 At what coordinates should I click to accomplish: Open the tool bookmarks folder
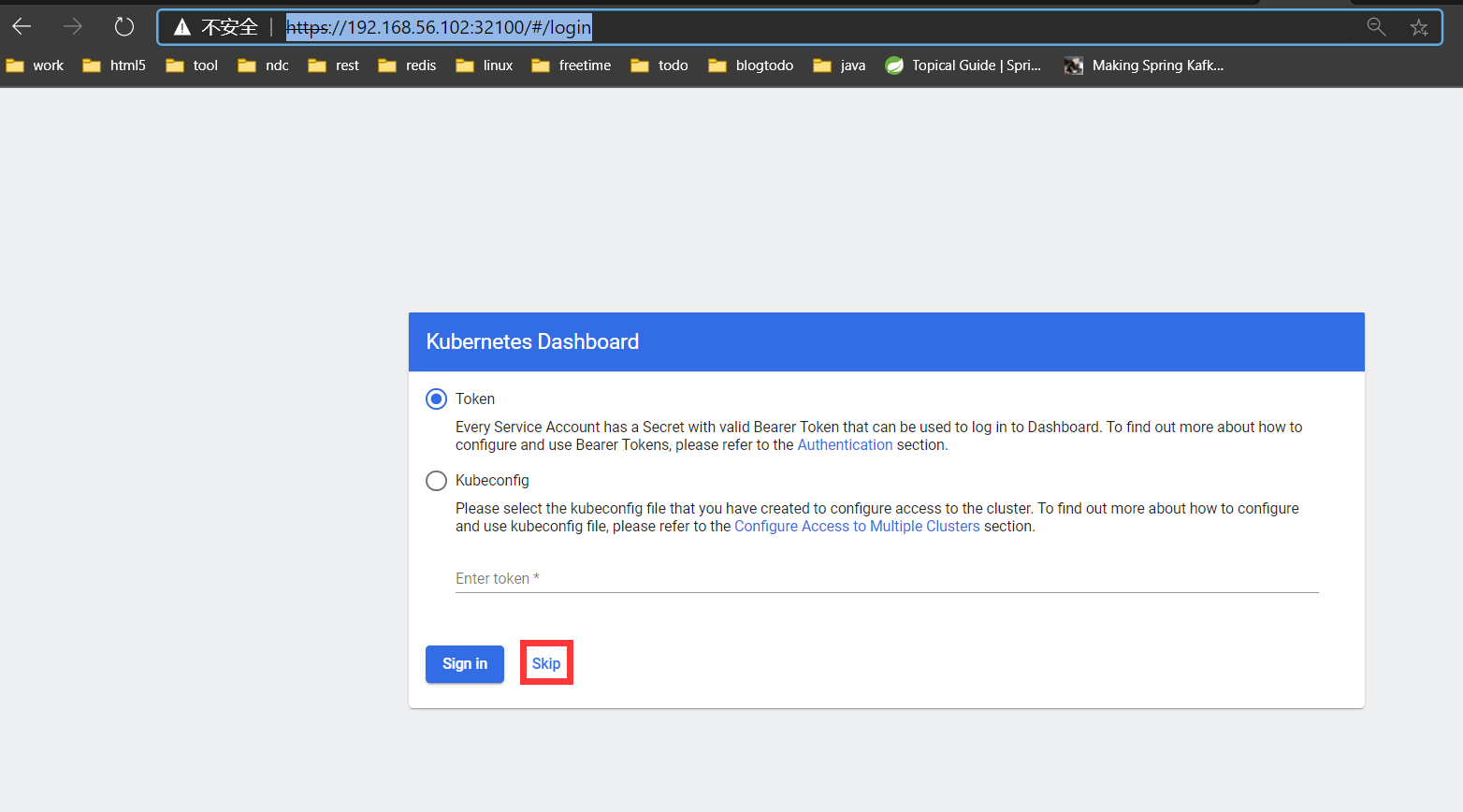click(192, 65)
